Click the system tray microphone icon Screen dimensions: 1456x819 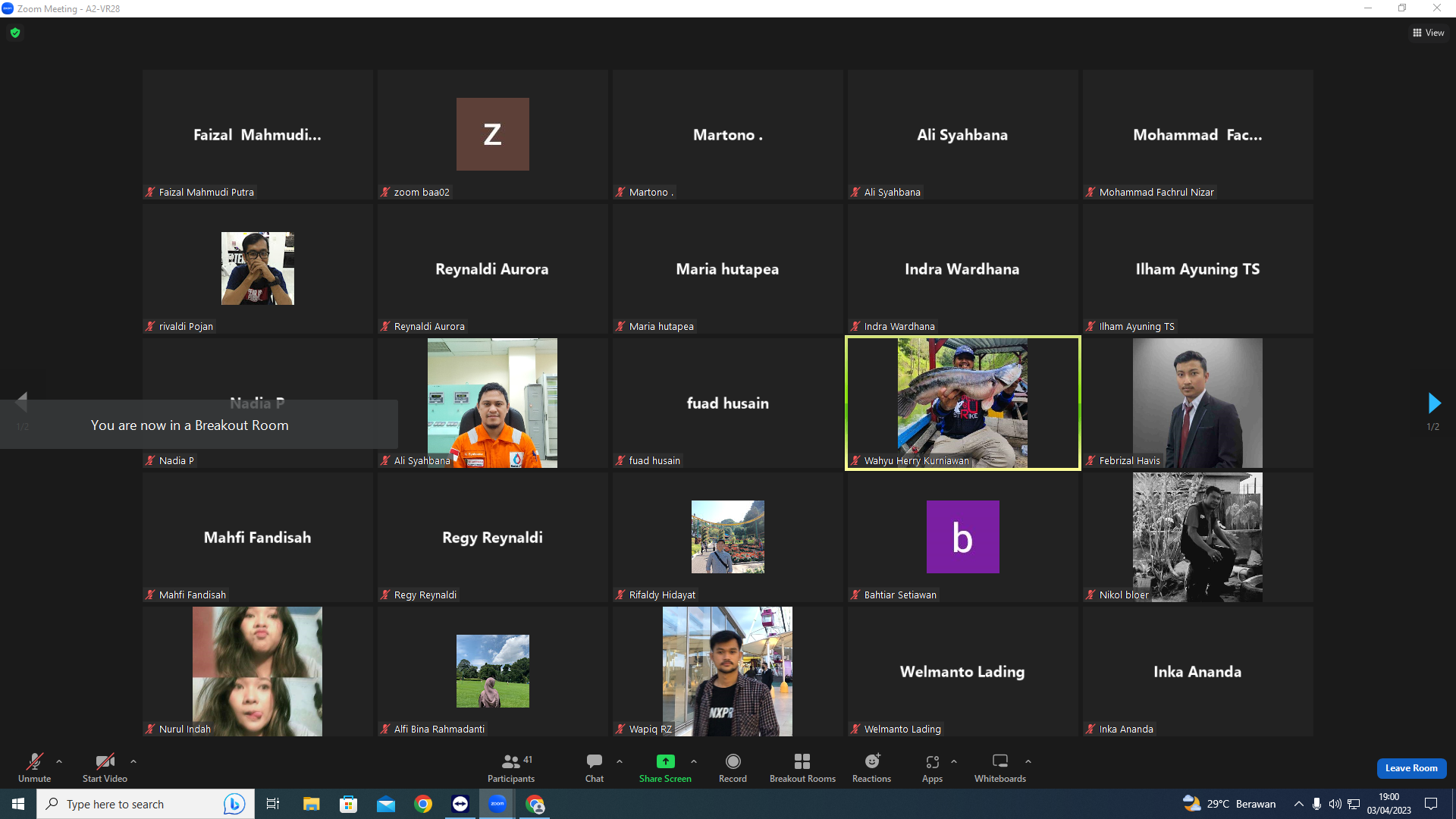1317,804
